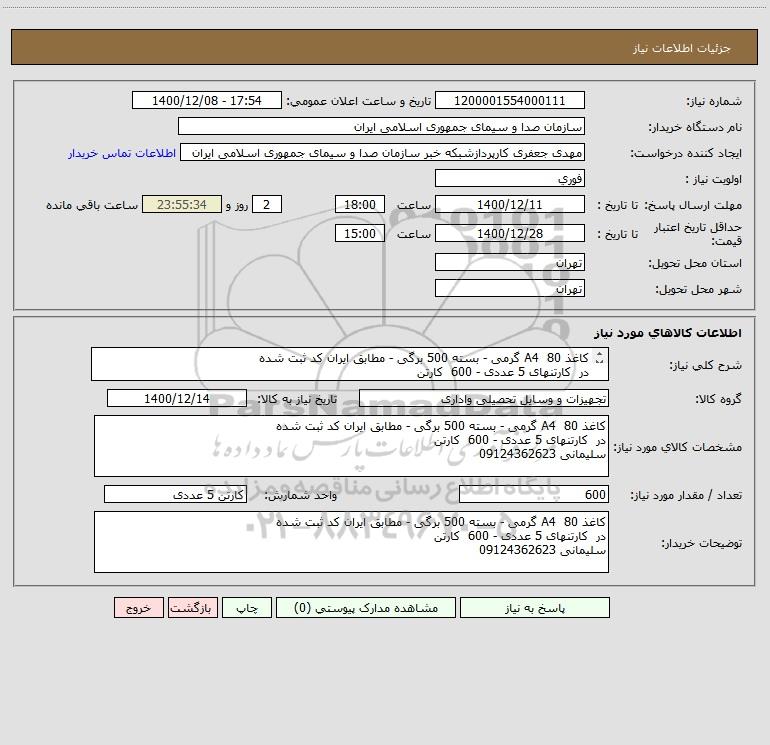Click the گروه کالا label
This screenshot has height=745, width=770.
718,399
